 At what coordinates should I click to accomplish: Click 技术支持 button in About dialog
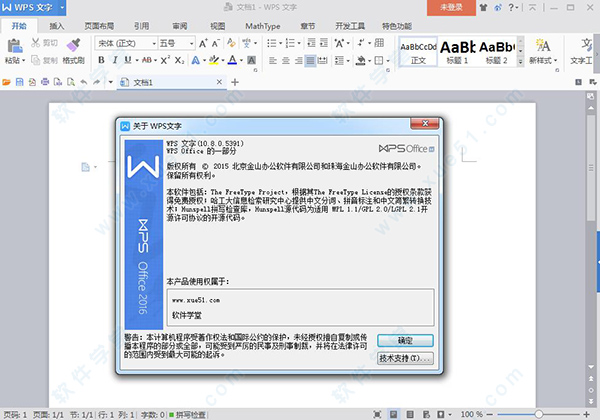tap(405, 358)
